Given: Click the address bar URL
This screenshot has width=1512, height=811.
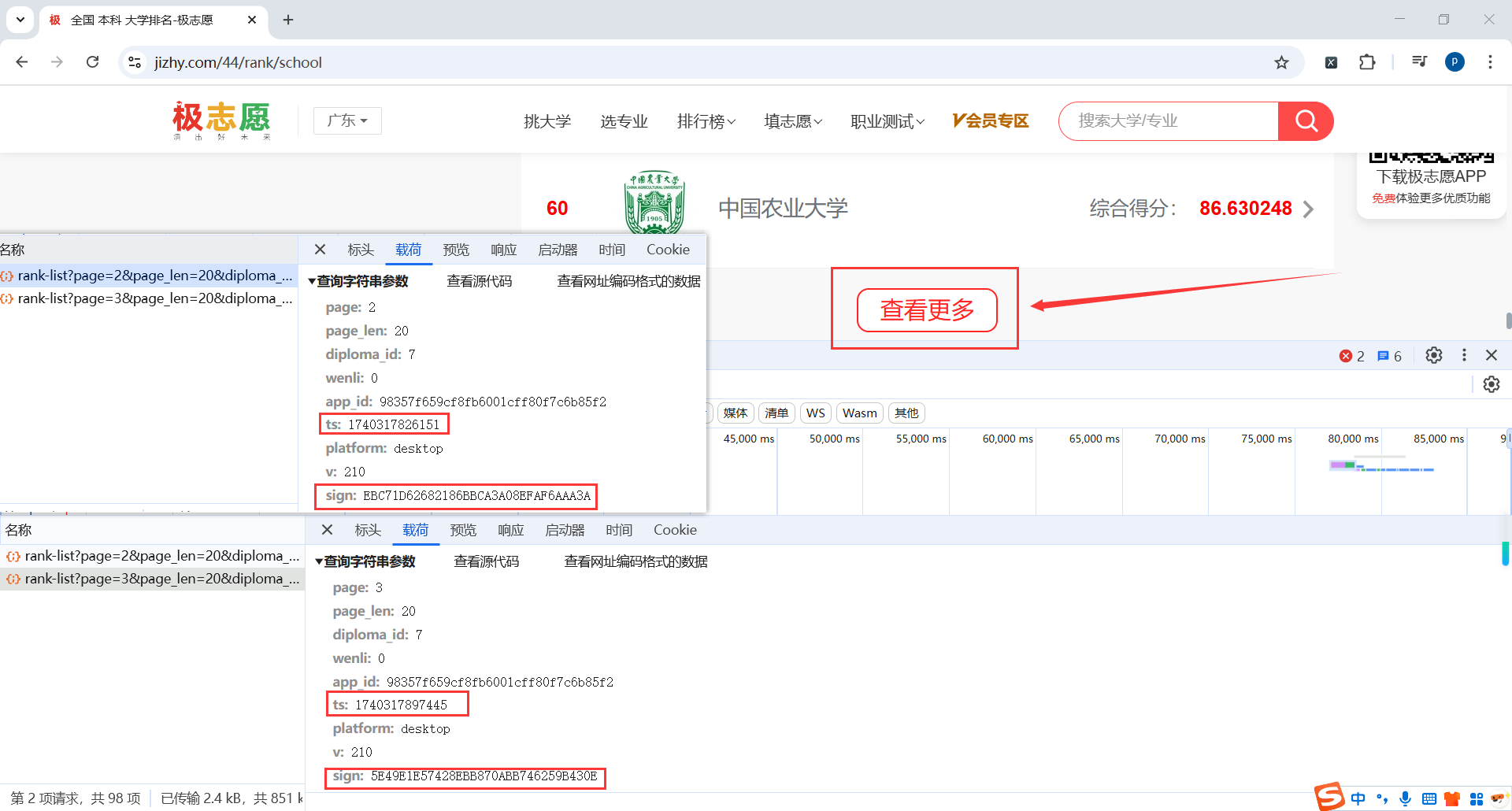Looking at the screenshot, I should tap(238, 62).
